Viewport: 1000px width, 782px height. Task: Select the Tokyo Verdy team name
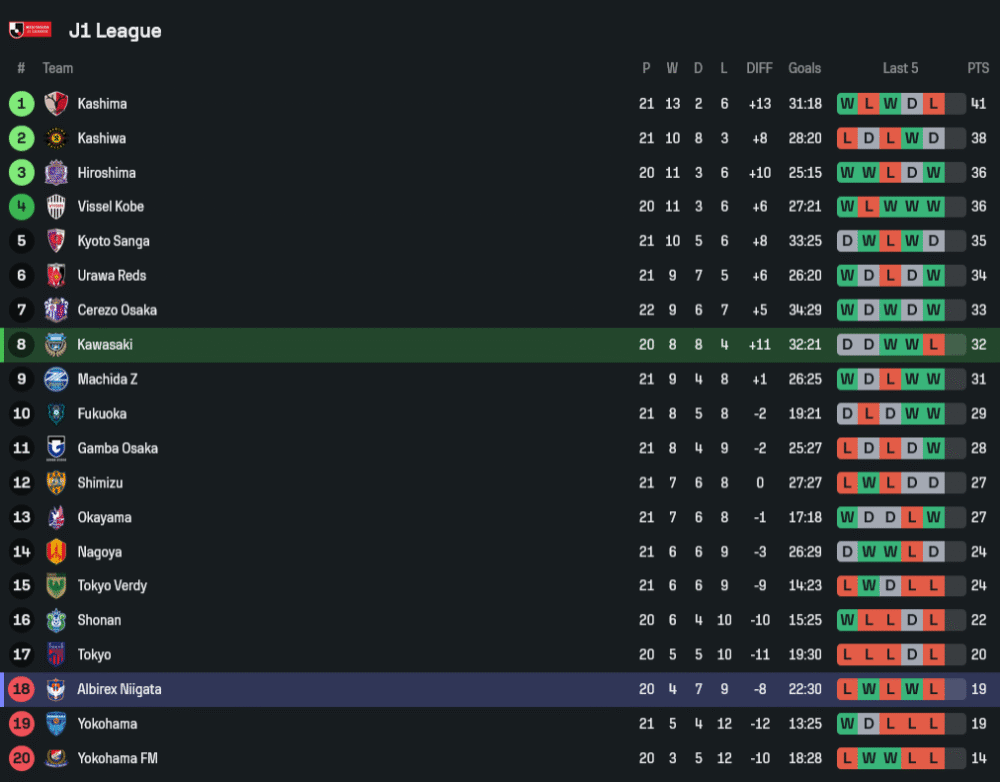coord(112,586)
